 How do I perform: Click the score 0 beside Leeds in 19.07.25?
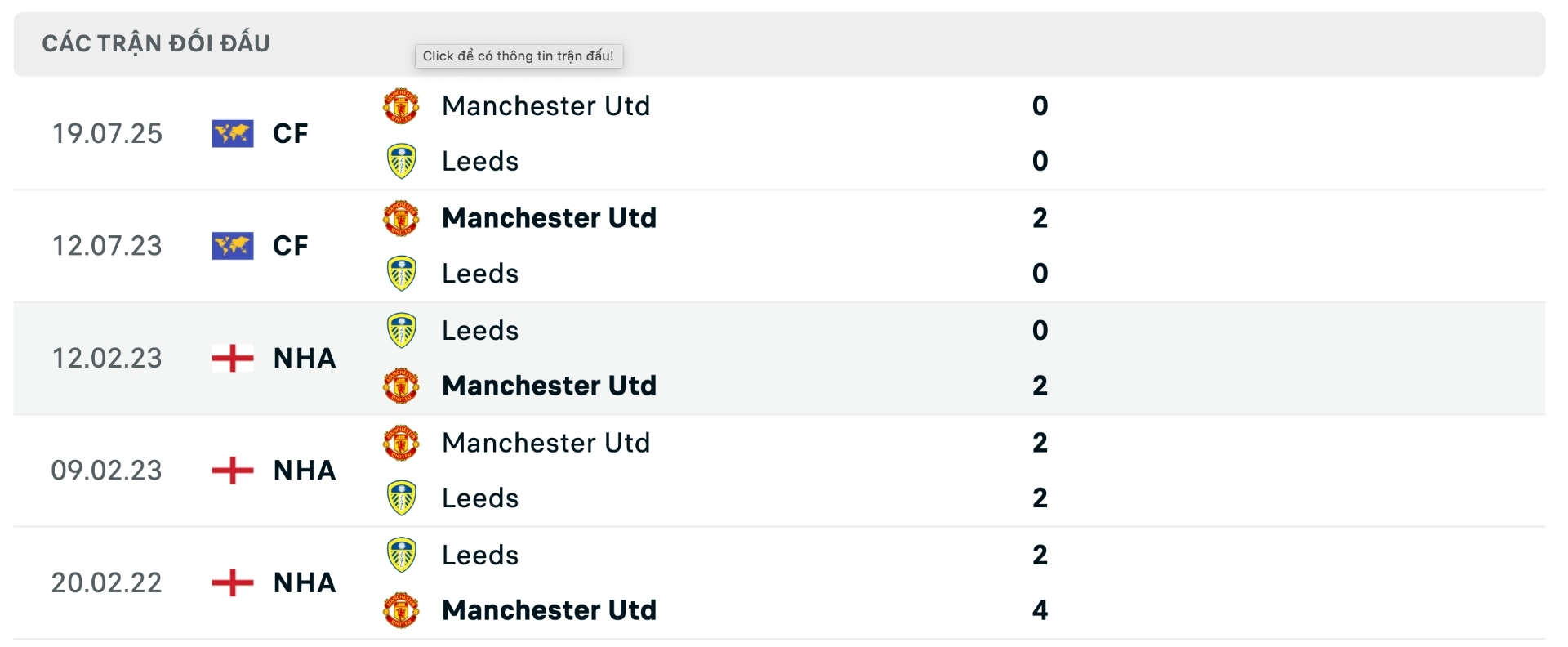coord(1039,161)
